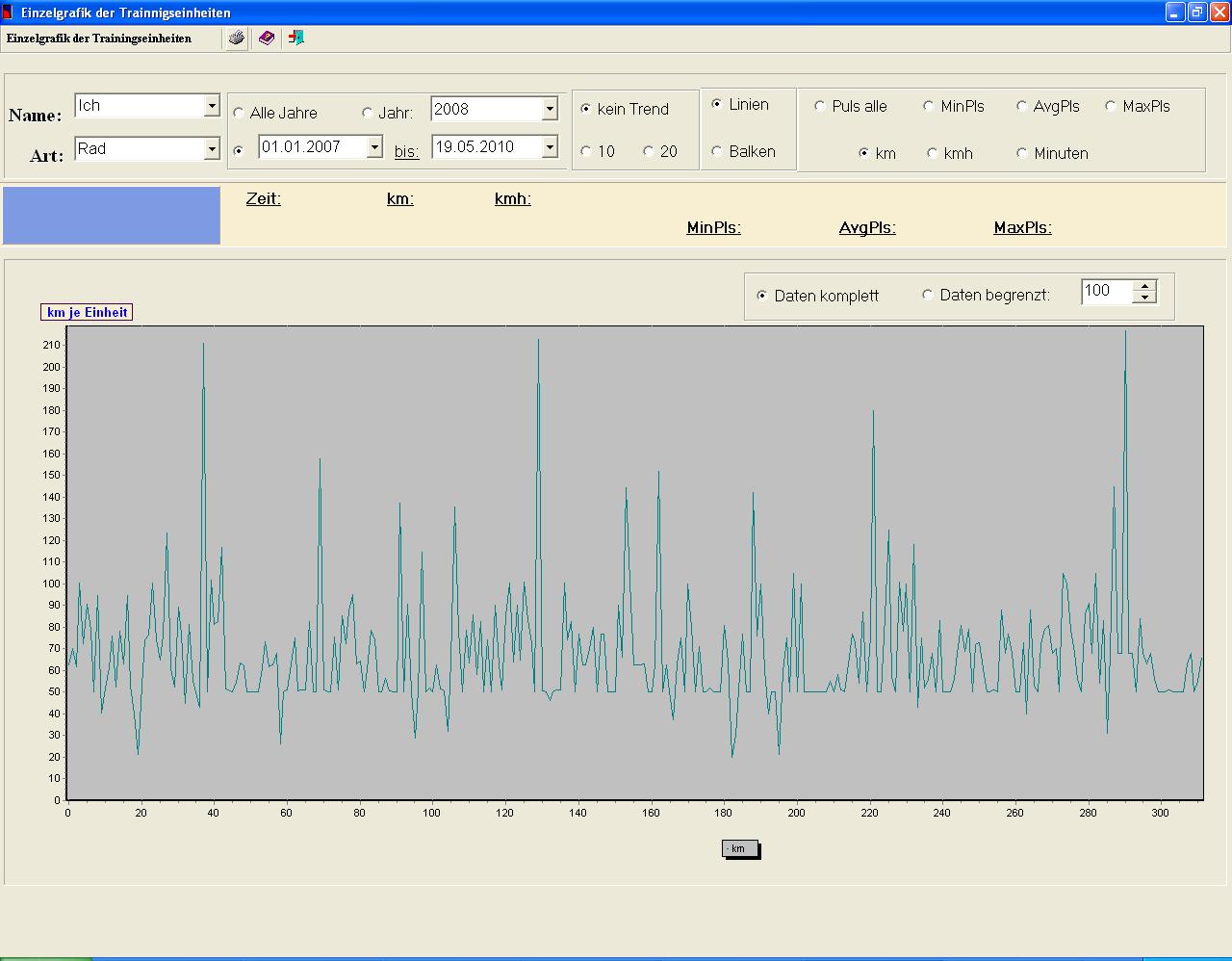Click the exit door icon
1232x961 pixels.
295,39
